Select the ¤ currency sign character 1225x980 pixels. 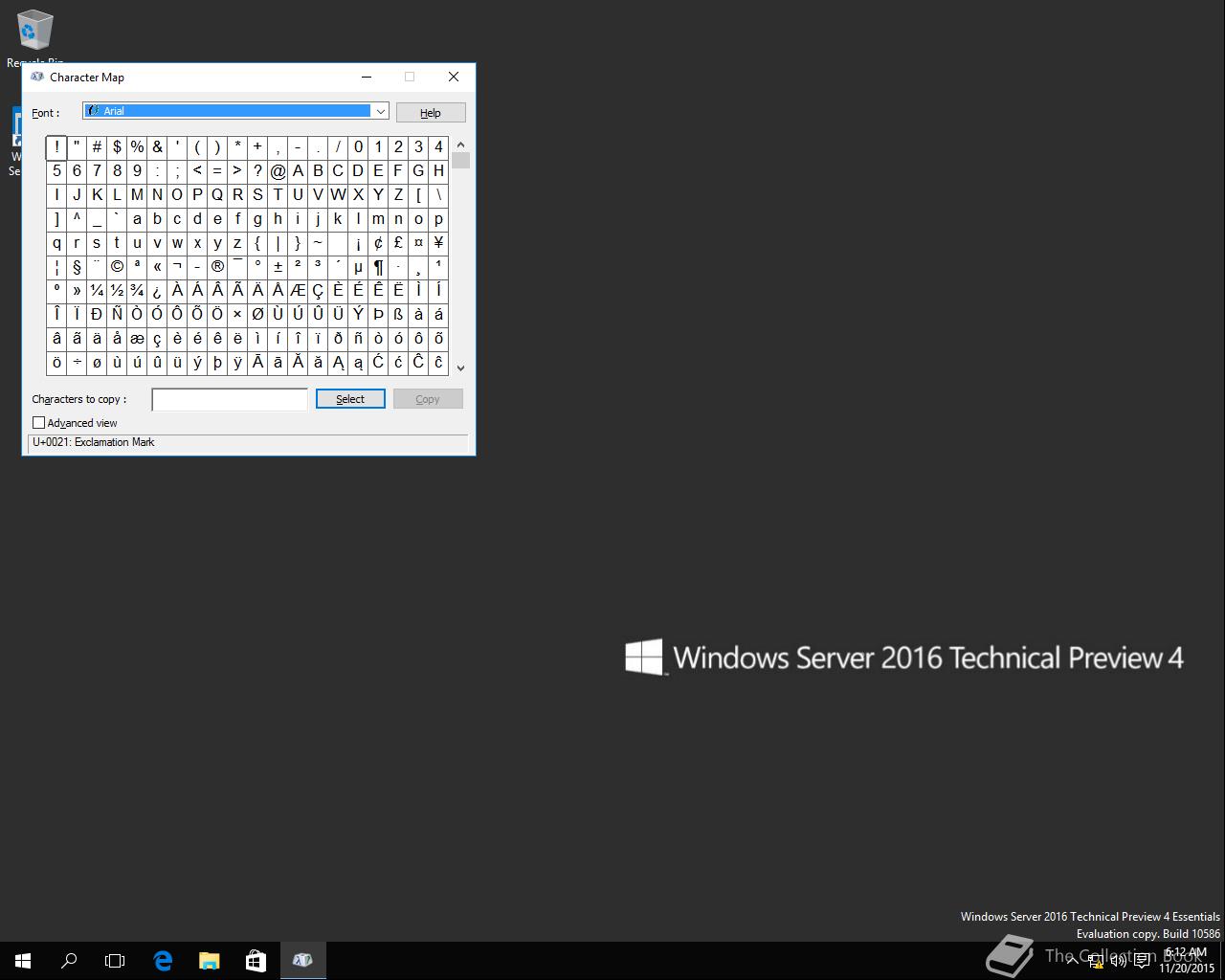coord(418,242)
